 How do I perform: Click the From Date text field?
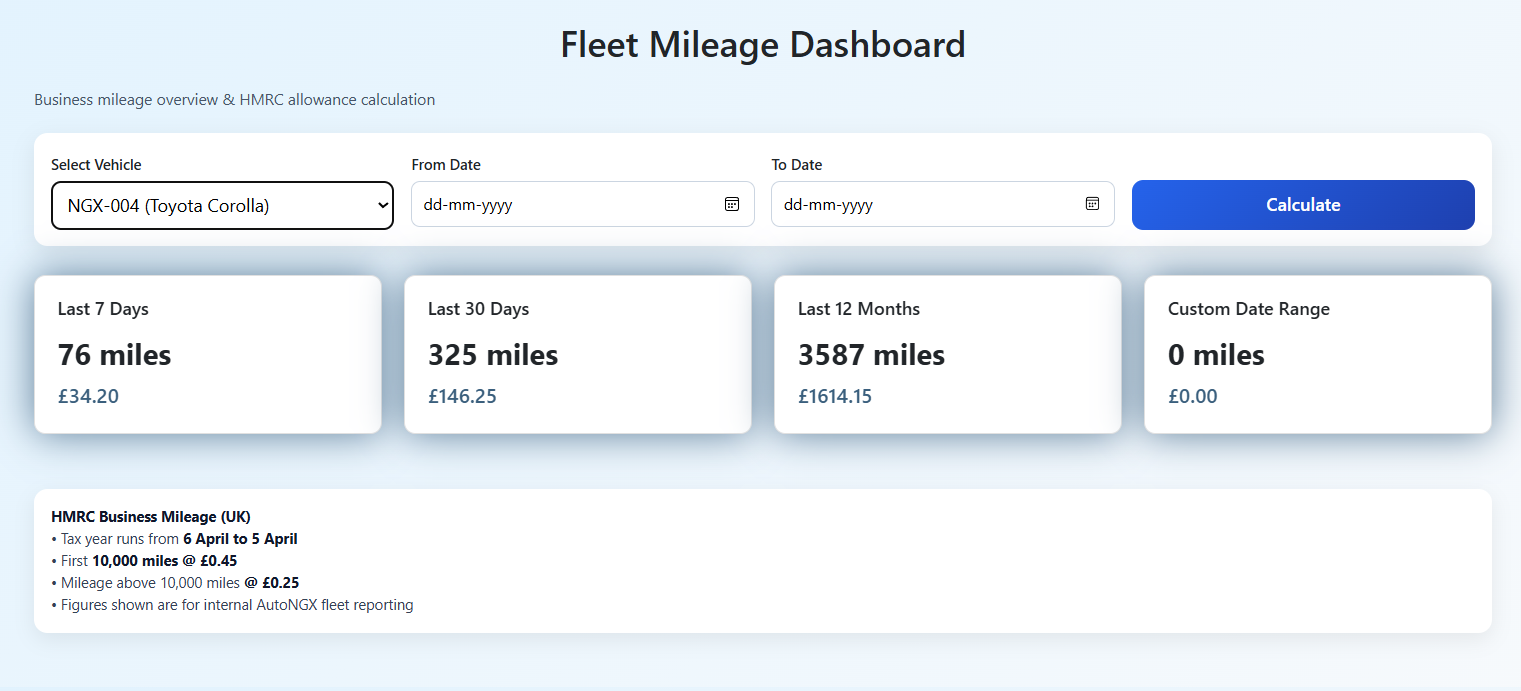click(x=560, y=204)
